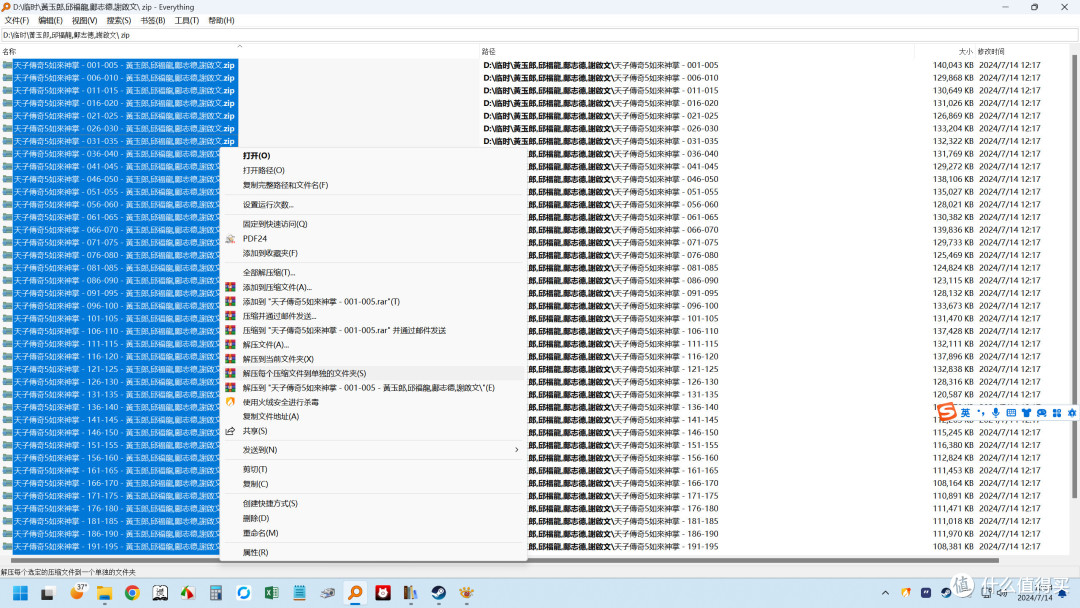Screen dimensions: 1080x608
Task: Open the Sogou toolbox grid icon
Action: coord(1057,412)
